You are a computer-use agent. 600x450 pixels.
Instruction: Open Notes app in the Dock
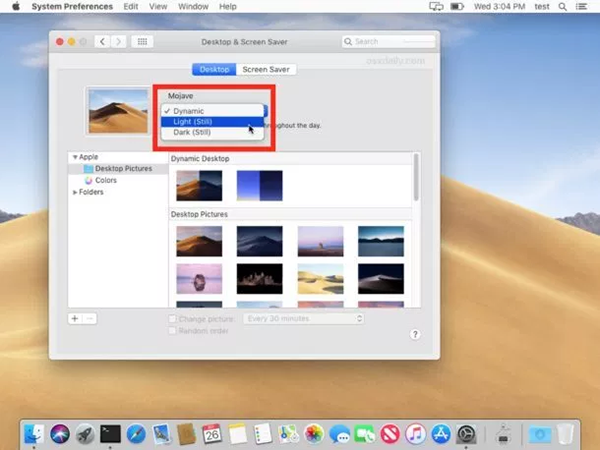tap(237, 434)
